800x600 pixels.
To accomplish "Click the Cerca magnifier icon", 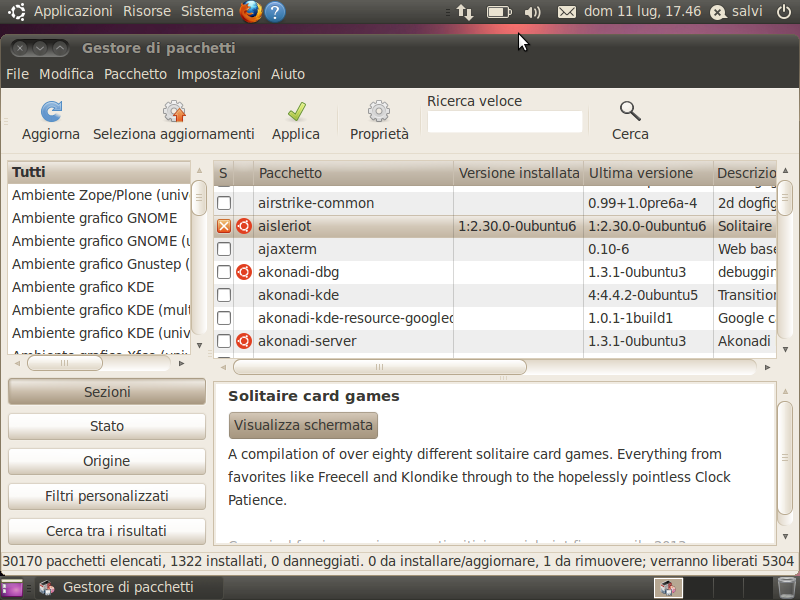I will (x=630, y=111).
